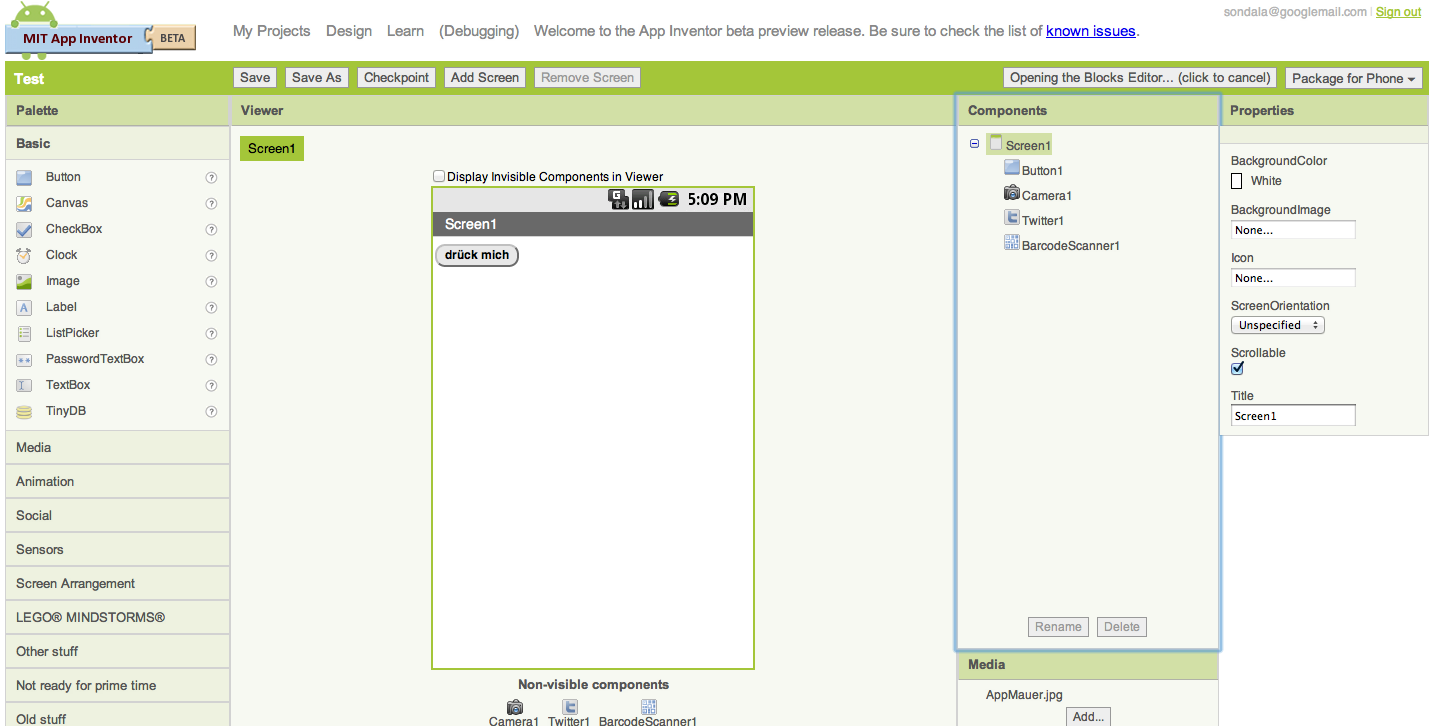Open the (Debugging) menu item
The height and width of the screenshot is (726, 1437).
[x=479, y=31]
